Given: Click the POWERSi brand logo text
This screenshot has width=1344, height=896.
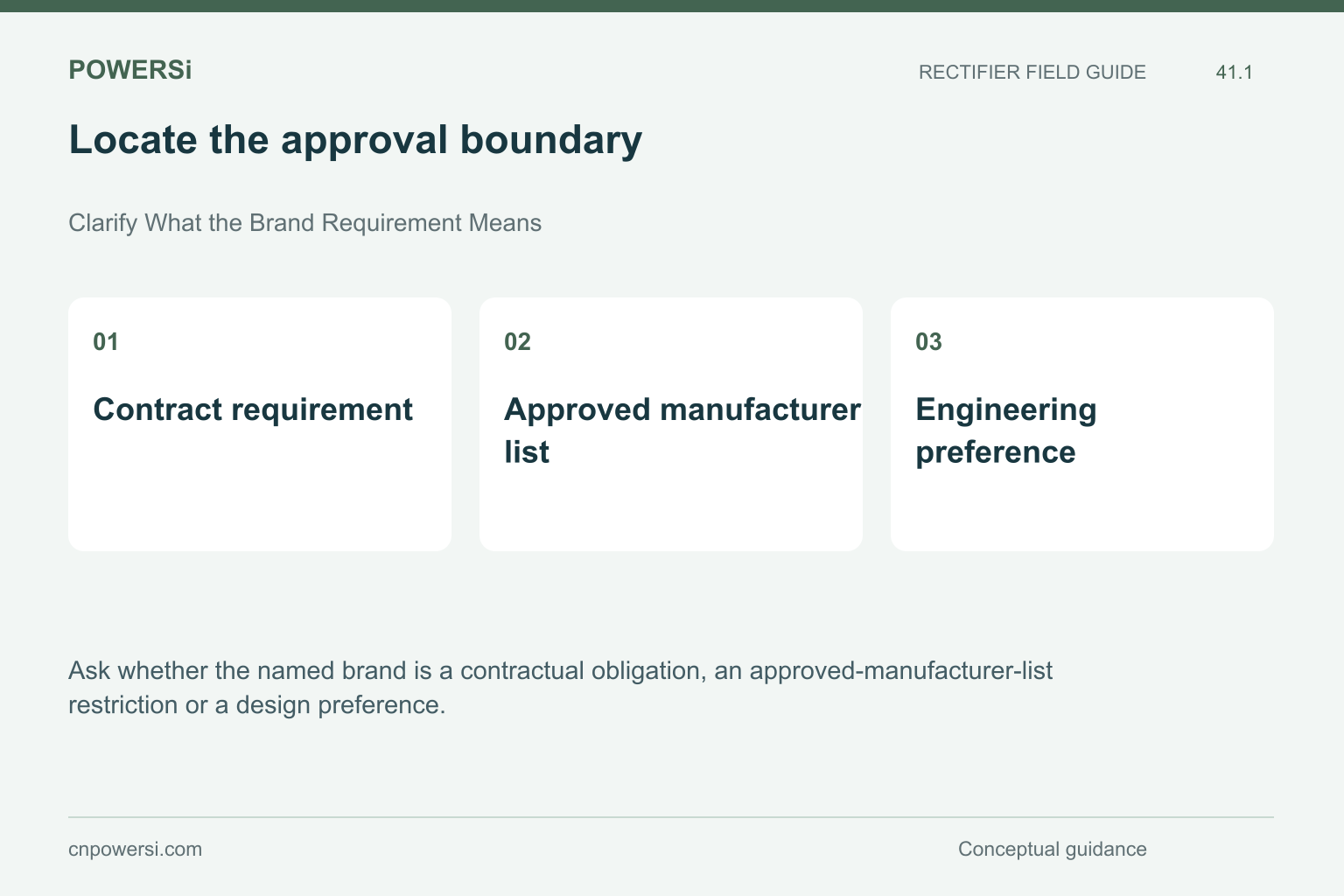Looking at the screenshot, I should pyautogui.click(x=129, y=70).
